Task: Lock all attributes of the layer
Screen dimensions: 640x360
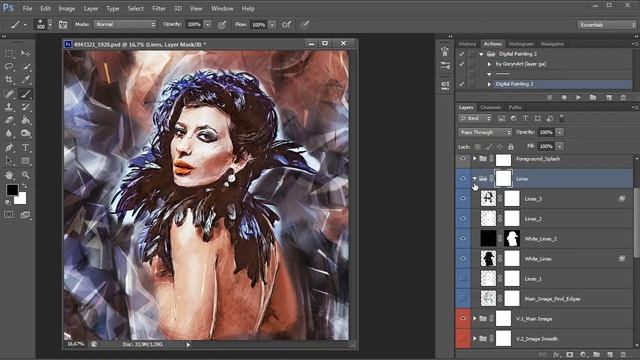Action: point(511,147)
